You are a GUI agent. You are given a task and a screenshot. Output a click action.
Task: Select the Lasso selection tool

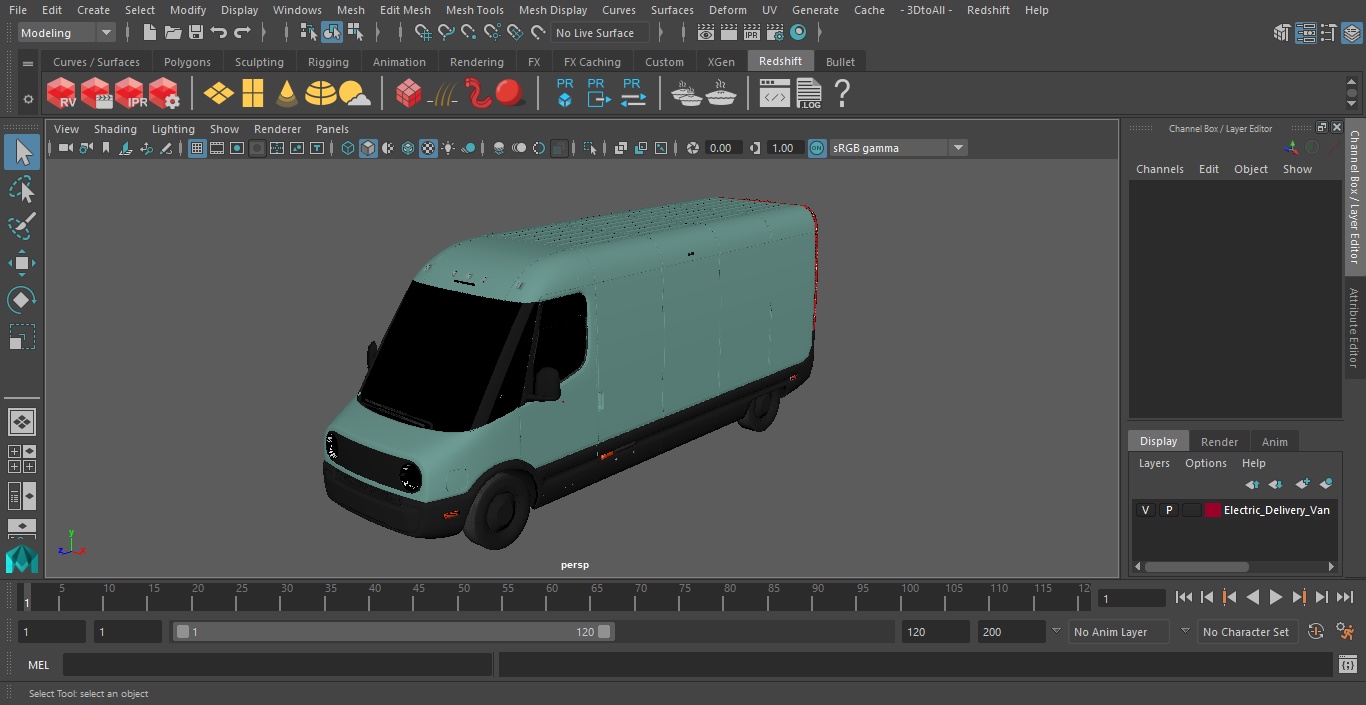pyautogui.click(x=22, y=190)
